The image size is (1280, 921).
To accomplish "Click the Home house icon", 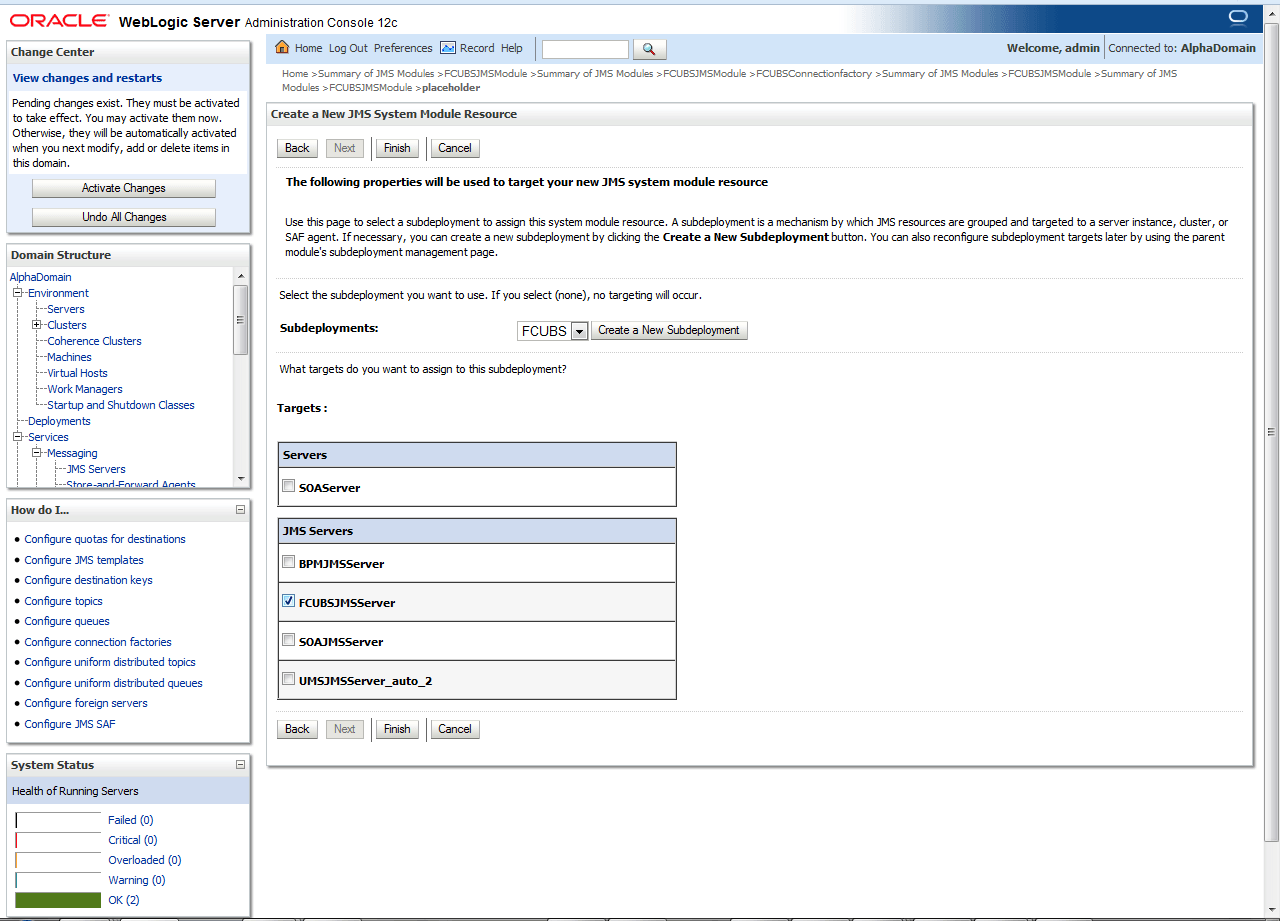I will coord(282,48).
